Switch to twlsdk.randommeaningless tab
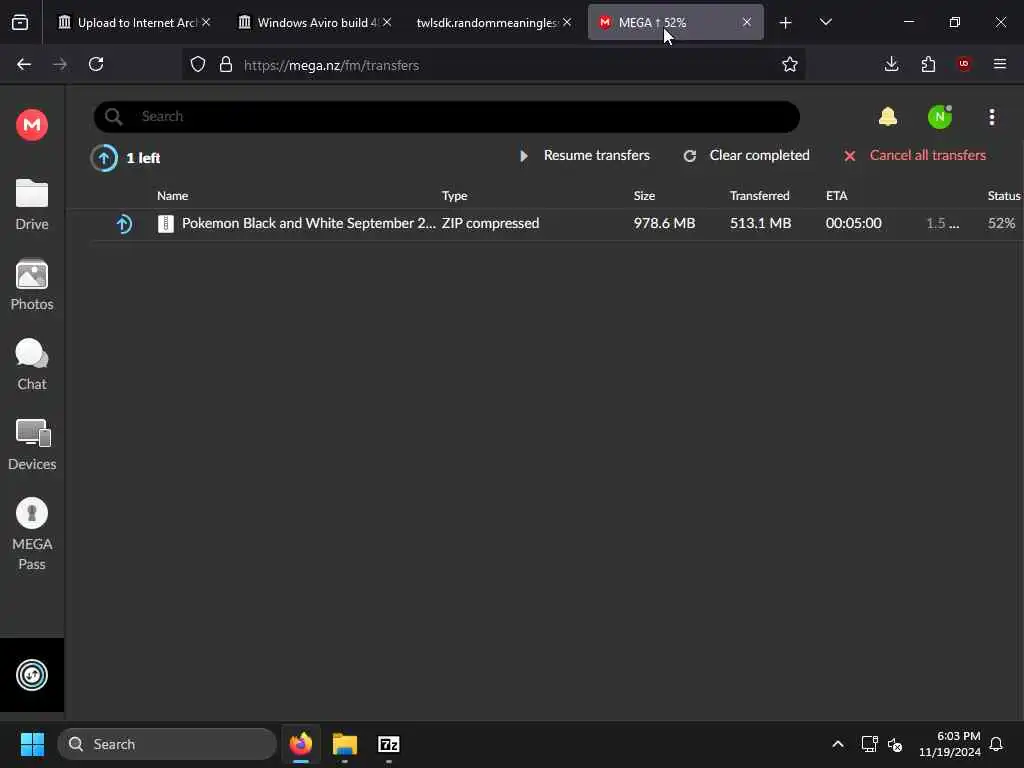This screenshot has width=1024, height=768. (487, 23)
